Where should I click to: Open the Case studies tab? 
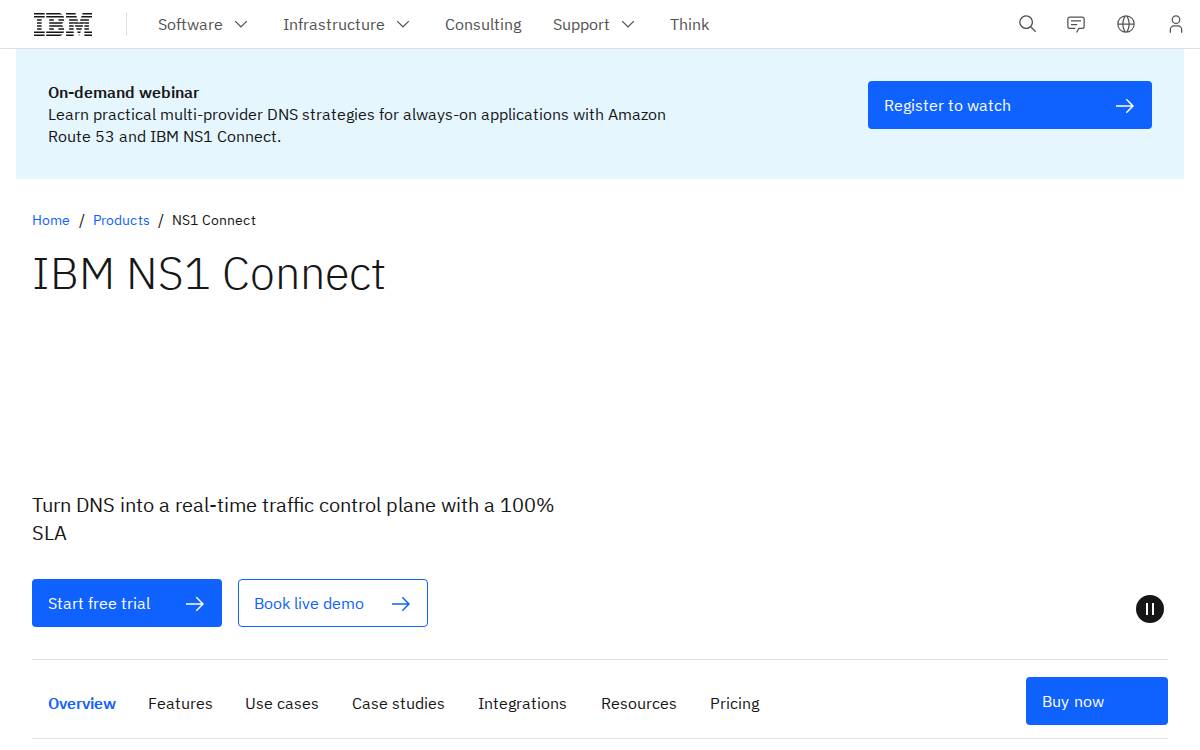(398, 703)
